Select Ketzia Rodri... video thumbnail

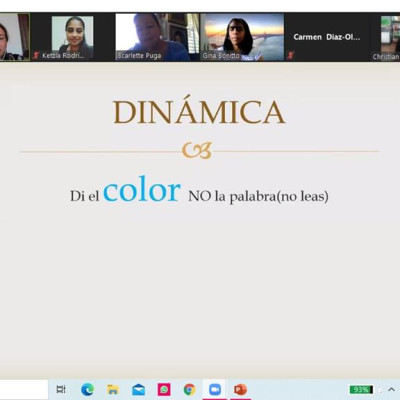[72, 37]
